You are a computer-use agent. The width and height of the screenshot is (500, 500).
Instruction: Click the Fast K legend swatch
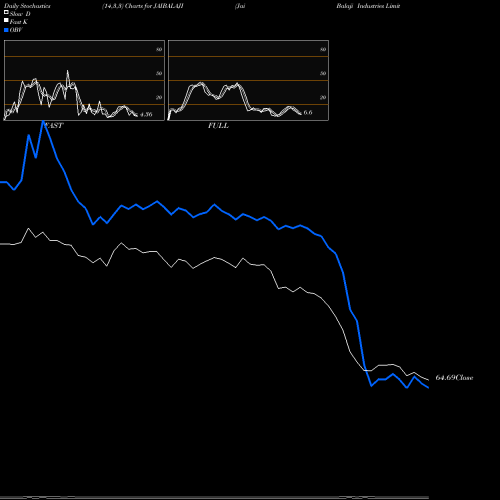6,20
